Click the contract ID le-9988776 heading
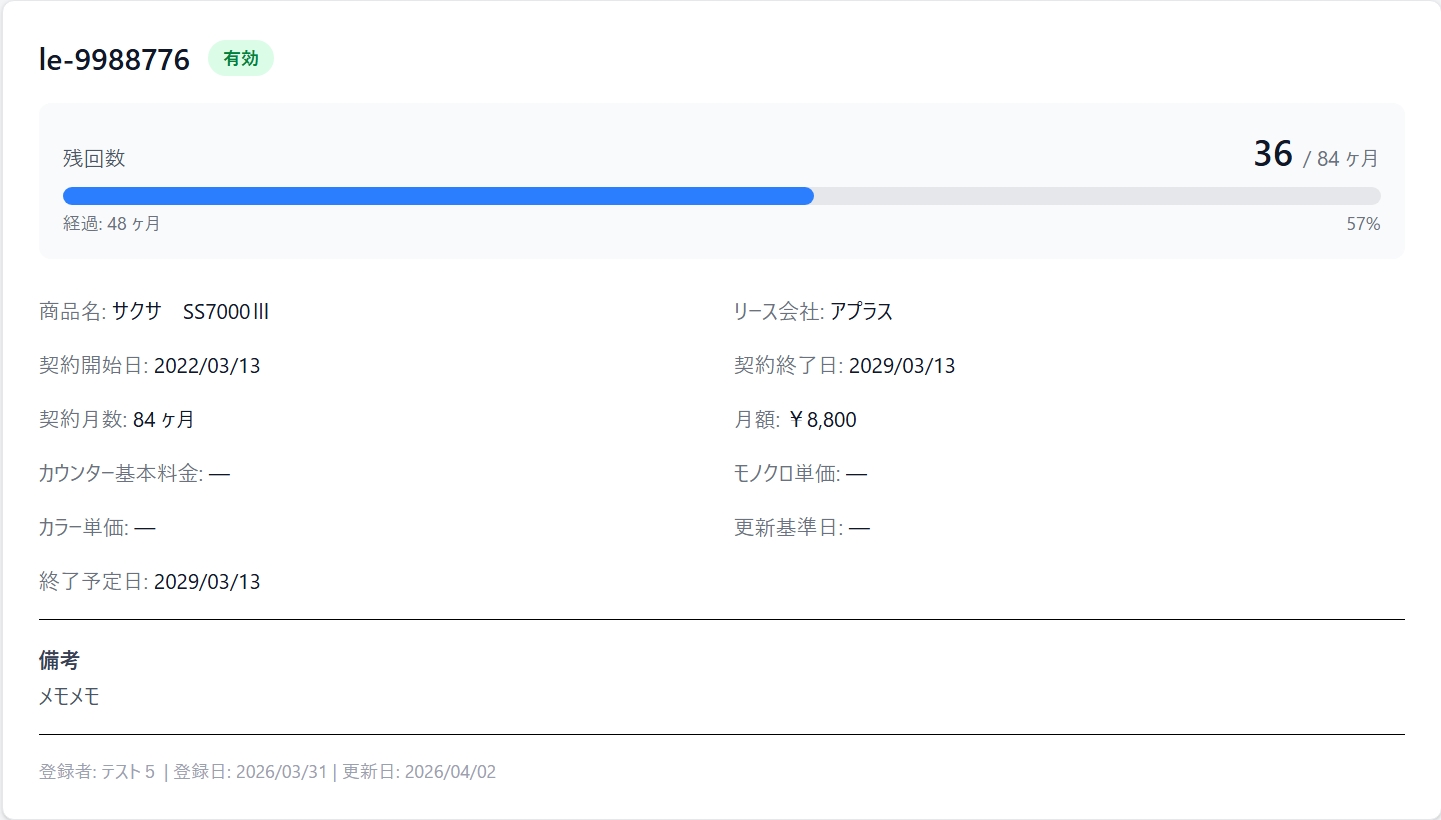1441x820 pixels. coord(112,59)
